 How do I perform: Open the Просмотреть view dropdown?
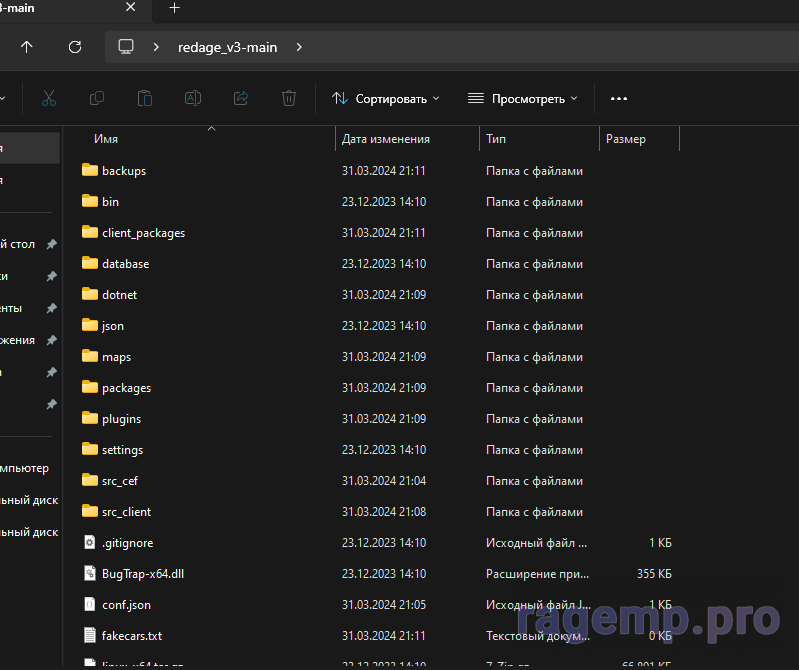522,99
